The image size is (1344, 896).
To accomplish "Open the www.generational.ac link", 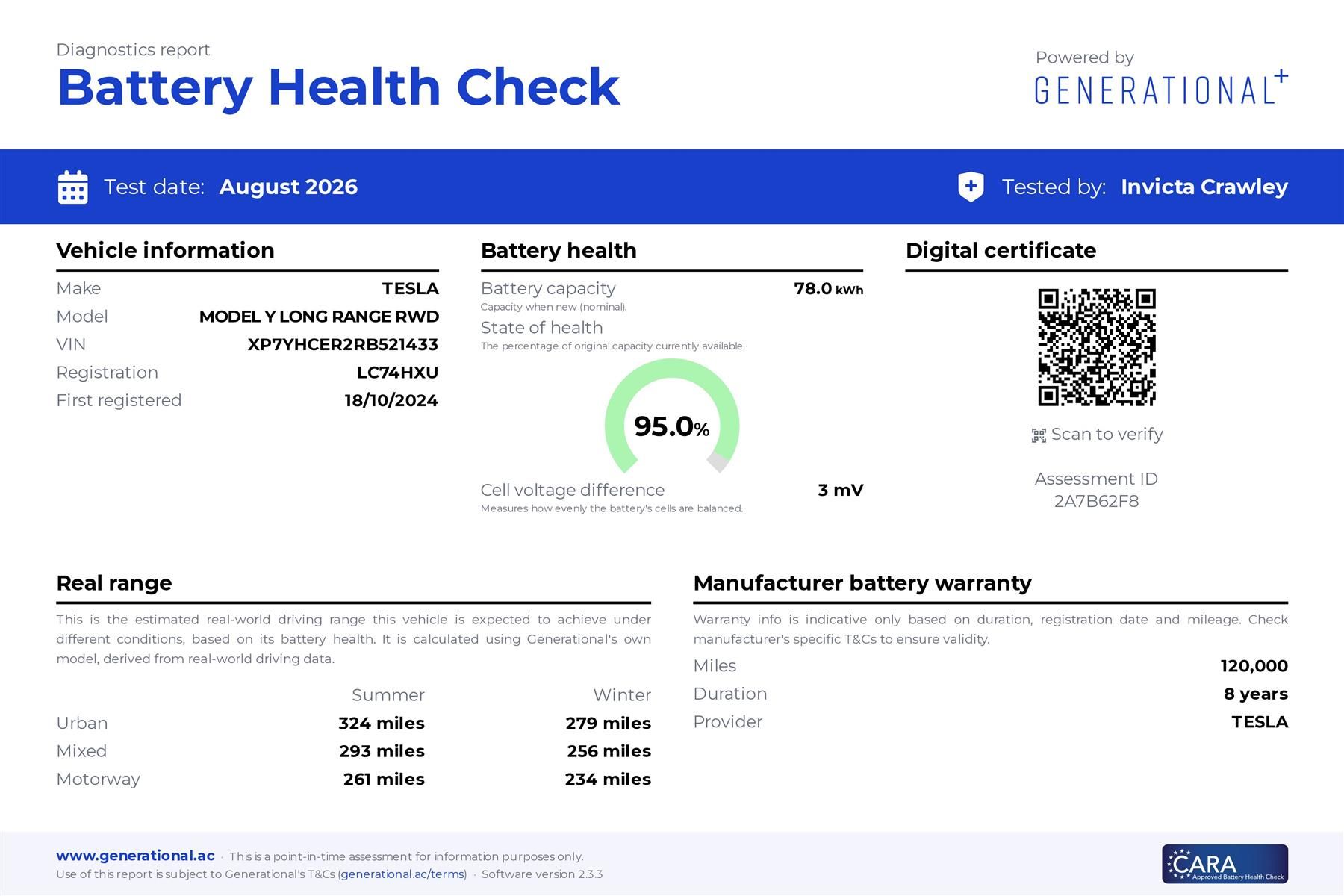I will click(x=135, y=856).
